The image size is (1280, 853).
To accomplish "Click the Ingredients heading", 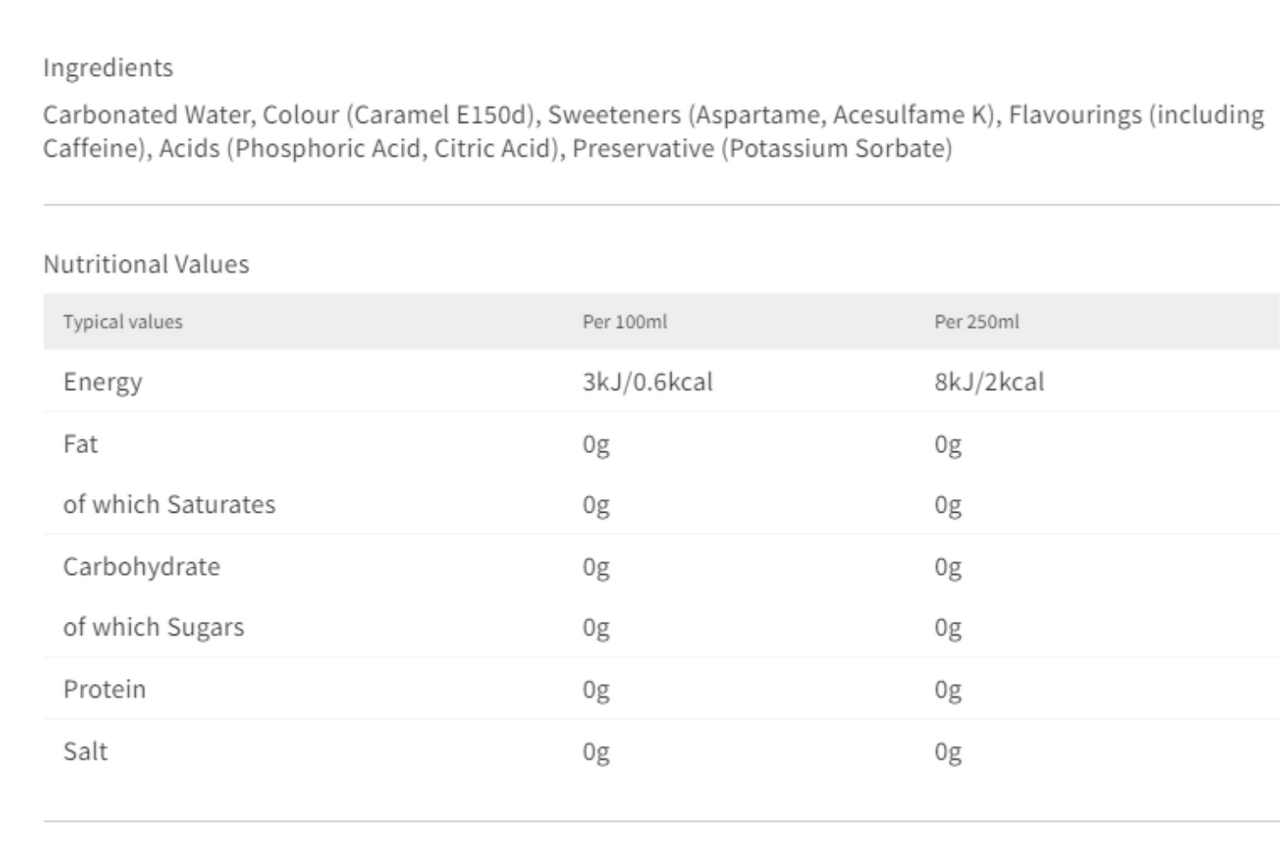I will 107,69.
